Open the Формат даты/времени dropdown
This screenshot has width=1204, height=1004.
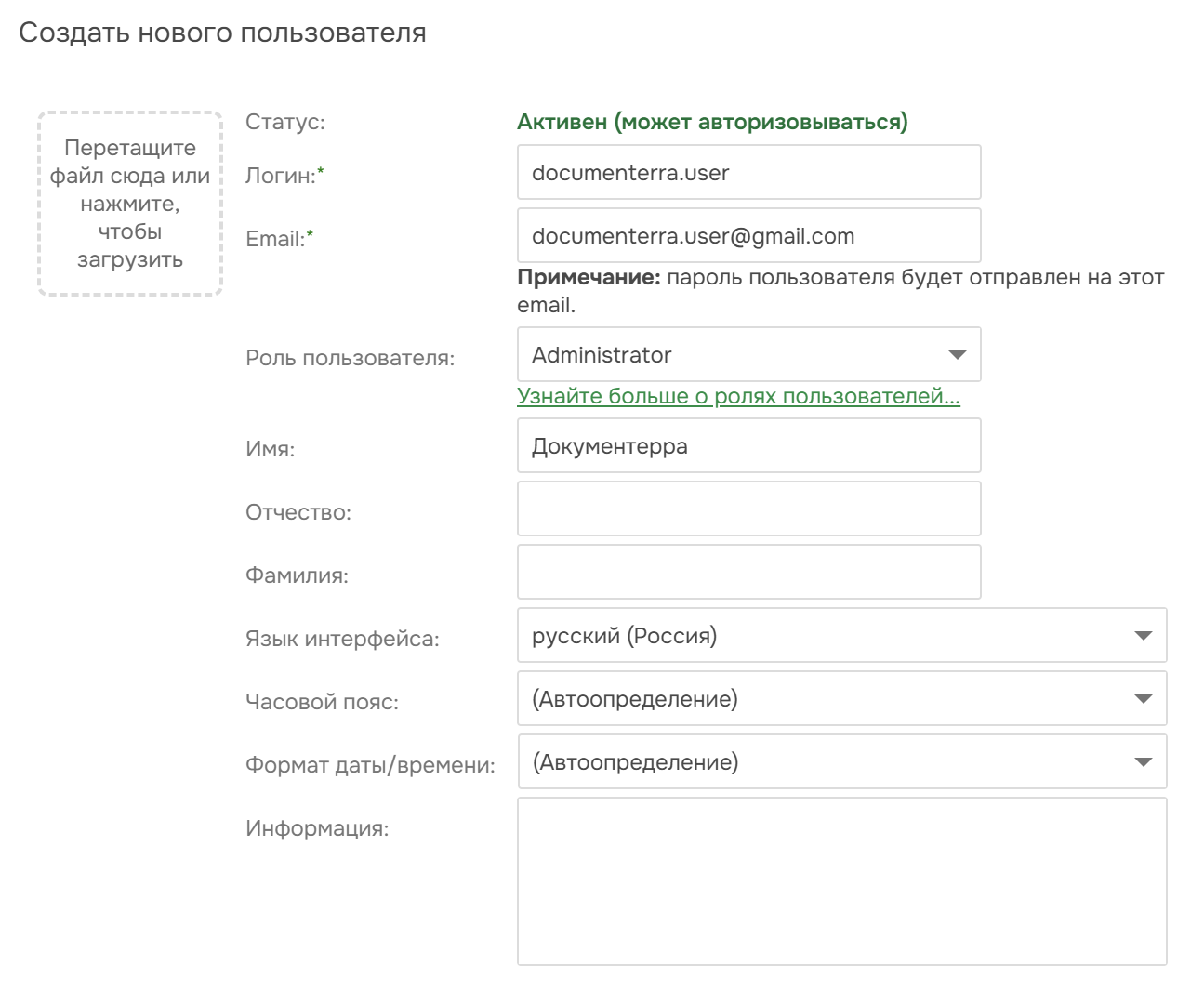tap(841, 762)
